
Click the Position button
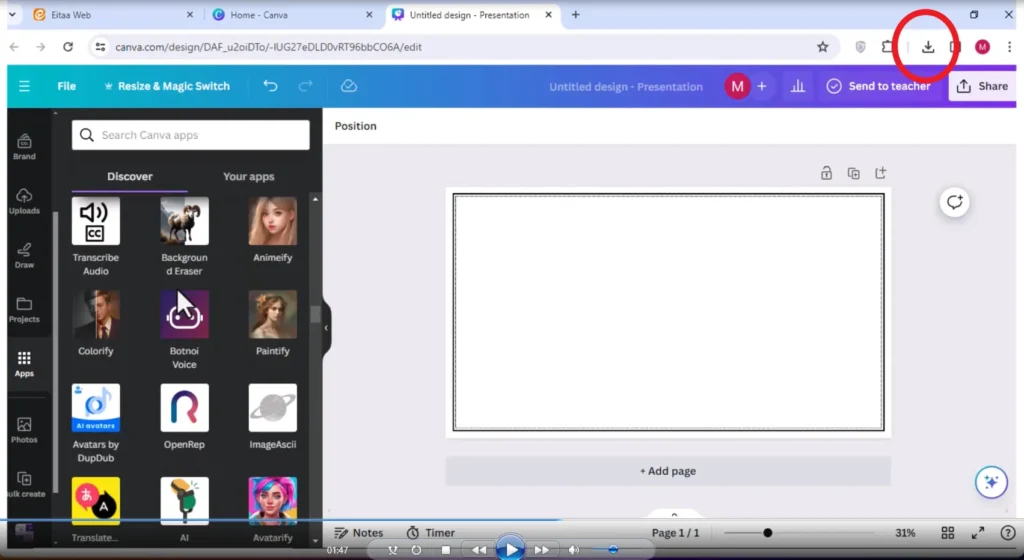coord(355,126)
